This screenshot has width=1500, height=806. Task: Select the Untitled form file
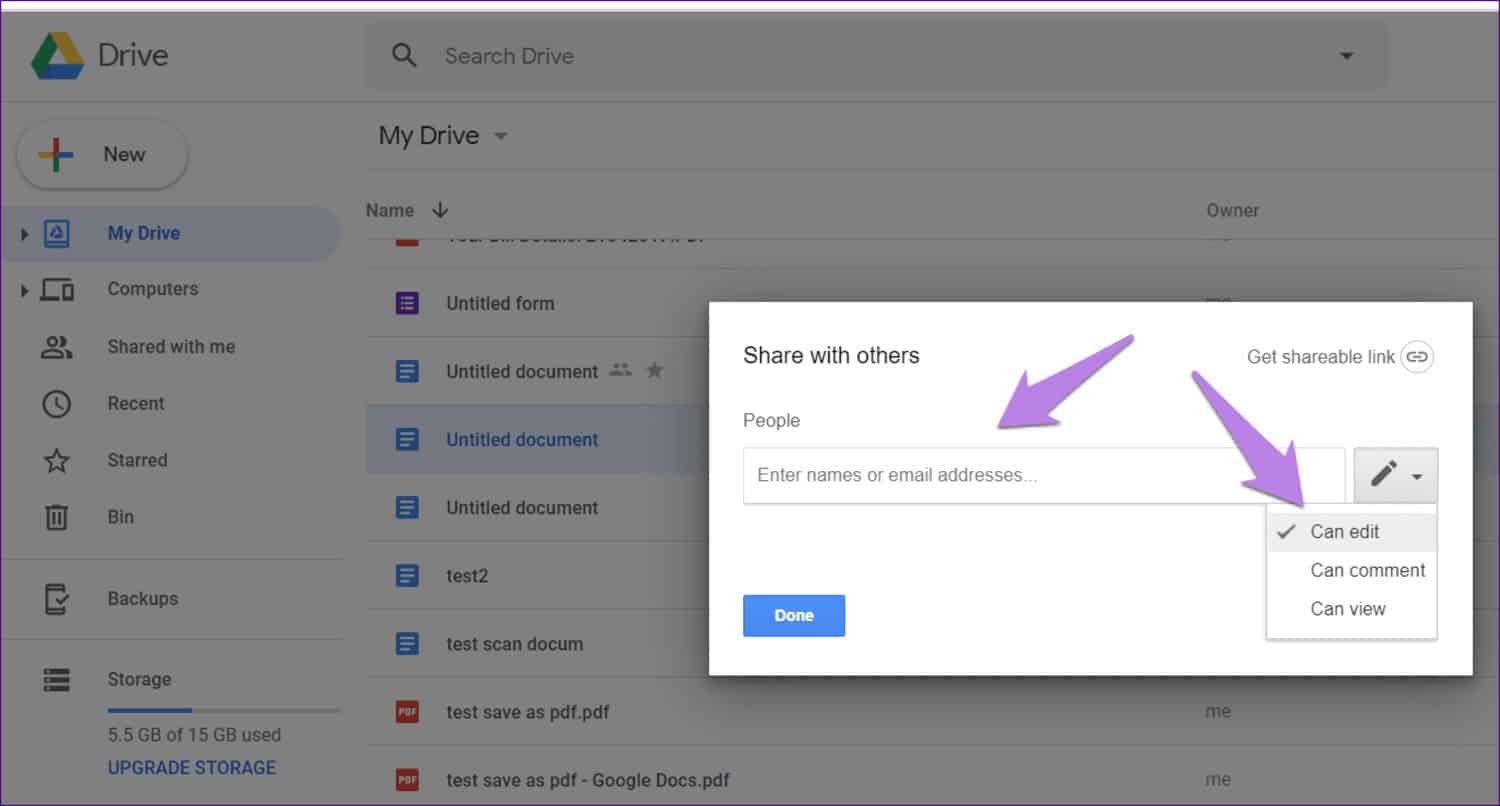pyautogui.click(x=500, y=303)
